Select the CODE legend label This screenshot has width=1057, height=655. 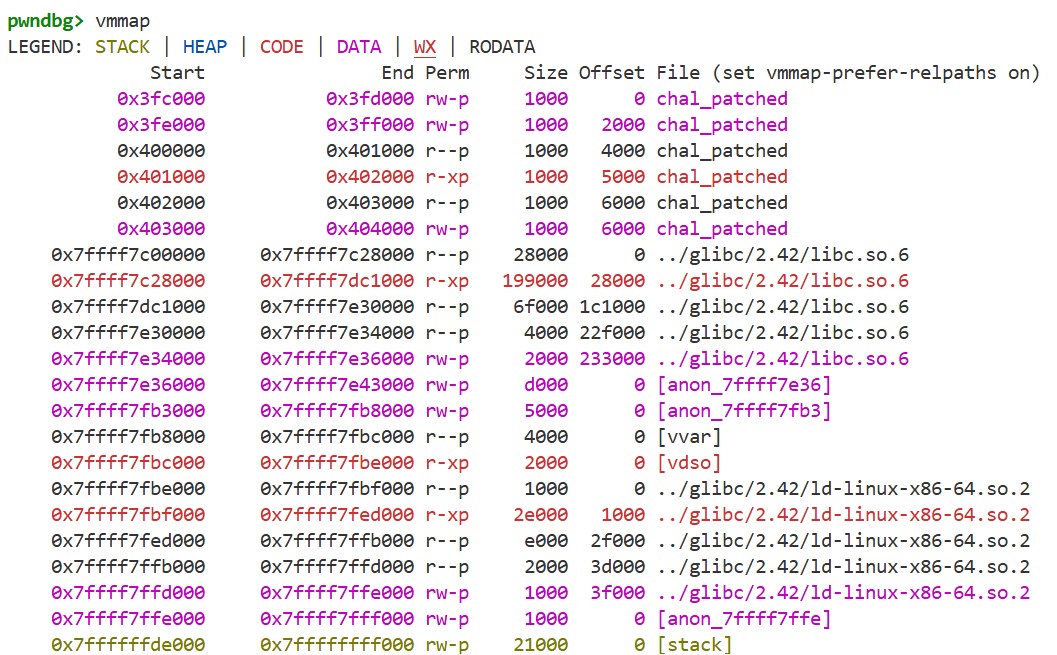282,46
